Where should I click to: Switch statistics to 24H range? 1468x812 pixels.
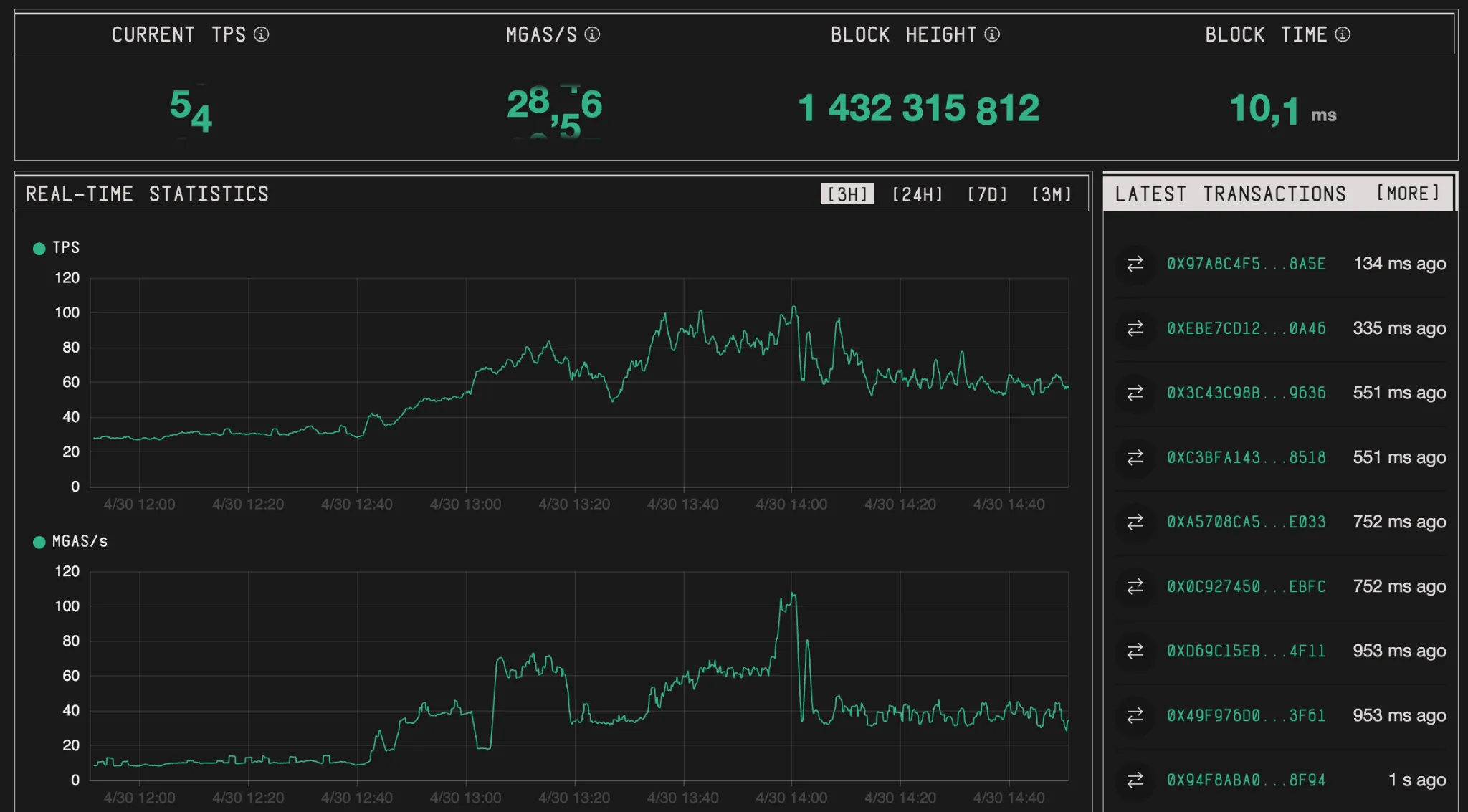(x=917, y=194)
